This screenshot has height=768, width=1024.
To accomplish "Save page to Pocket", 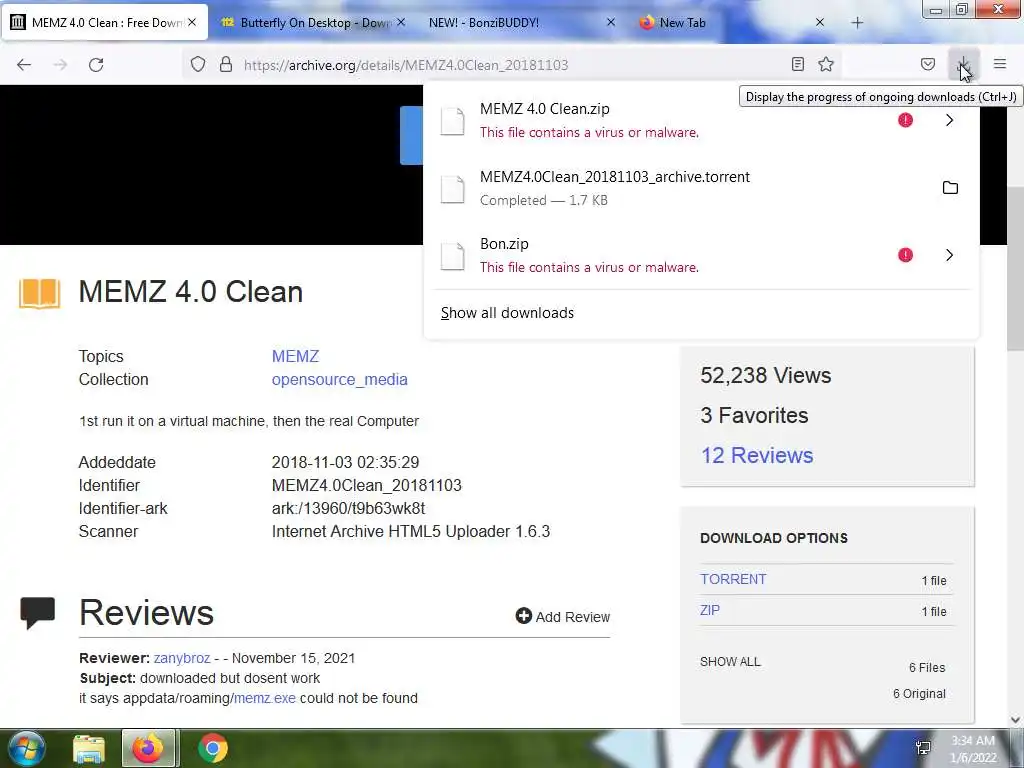I will pos(928,64).
